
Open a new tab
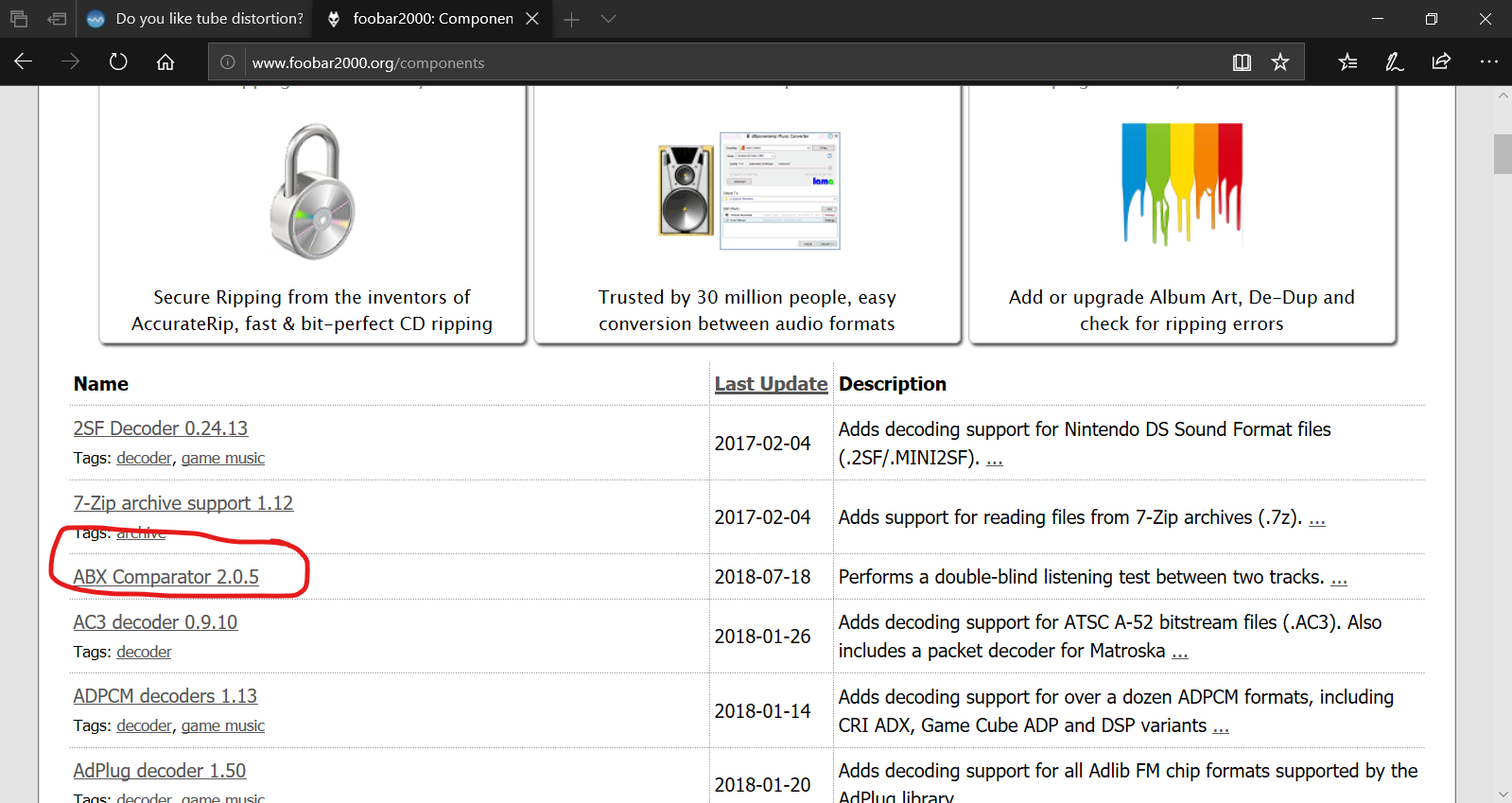tap(571, 19)
